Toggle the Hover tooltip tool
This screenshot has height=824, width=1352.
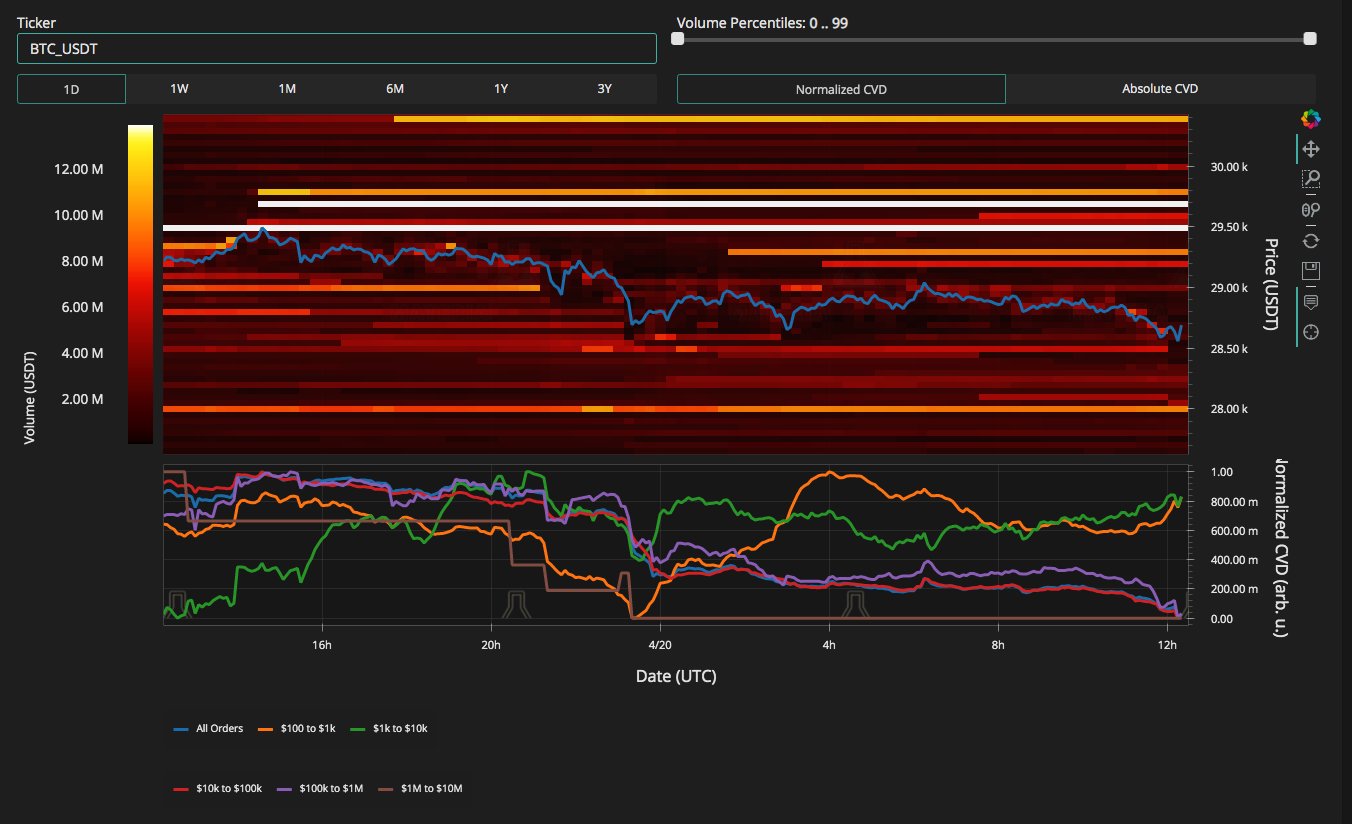1310,301
